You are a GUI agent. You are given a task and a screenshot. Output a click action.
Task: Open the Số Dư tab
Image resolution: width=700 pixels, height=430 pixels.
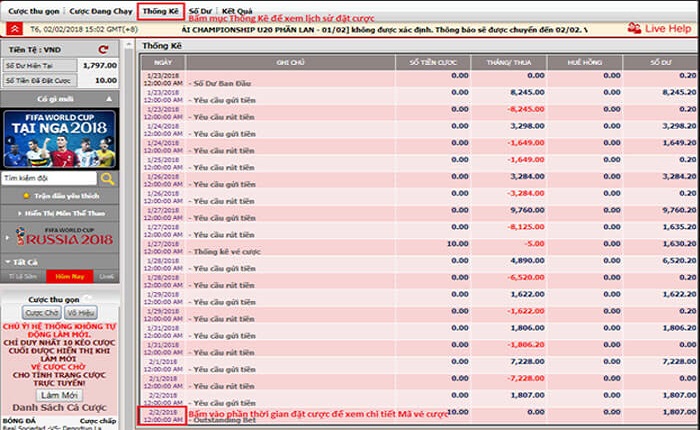[x=202, y=10]
